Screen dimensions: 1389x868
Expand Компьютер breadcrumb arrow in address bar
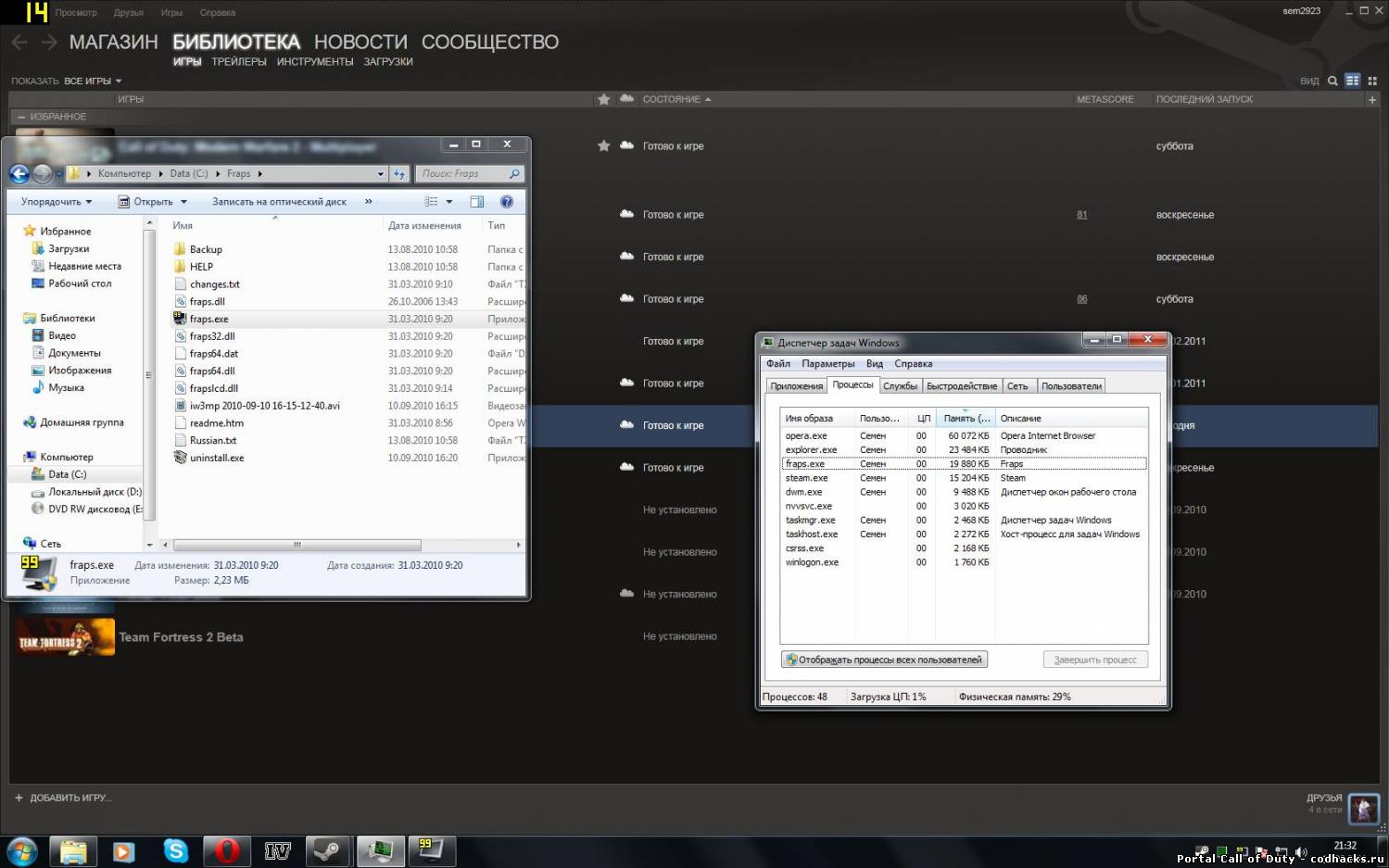pyautogui.click(x=161, y=173)
